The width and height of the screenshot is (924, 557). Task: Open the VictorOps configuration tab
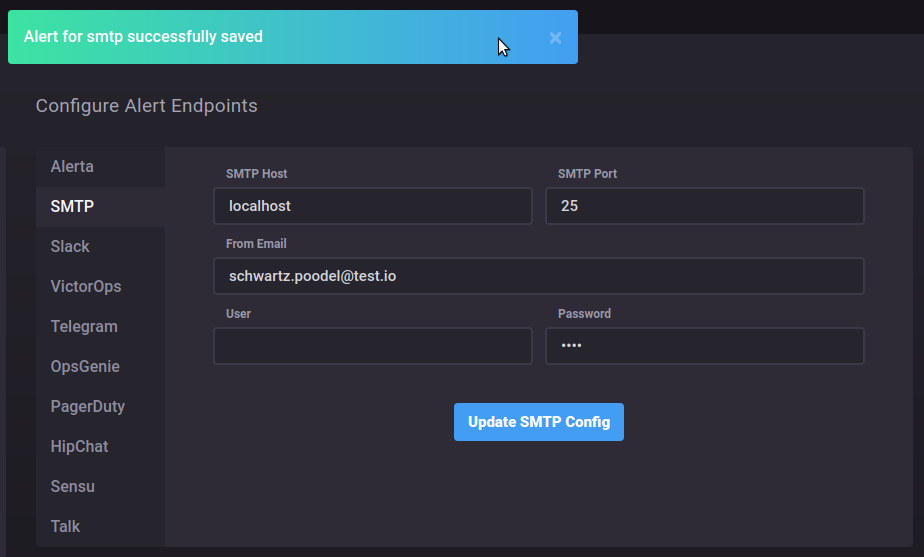coord(86,286)
